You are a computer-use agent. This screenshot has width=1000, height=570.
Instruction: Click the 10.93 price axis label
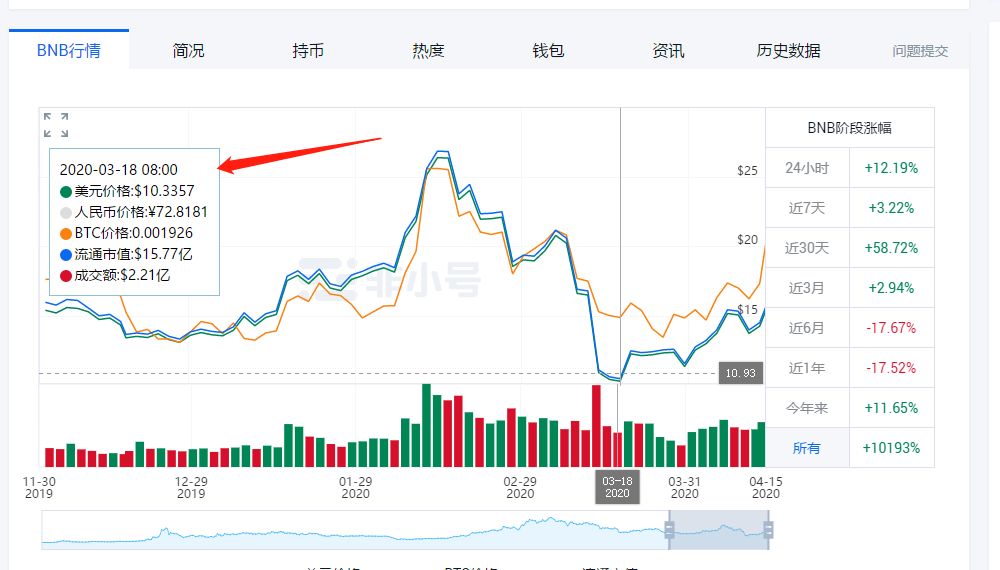740,373
